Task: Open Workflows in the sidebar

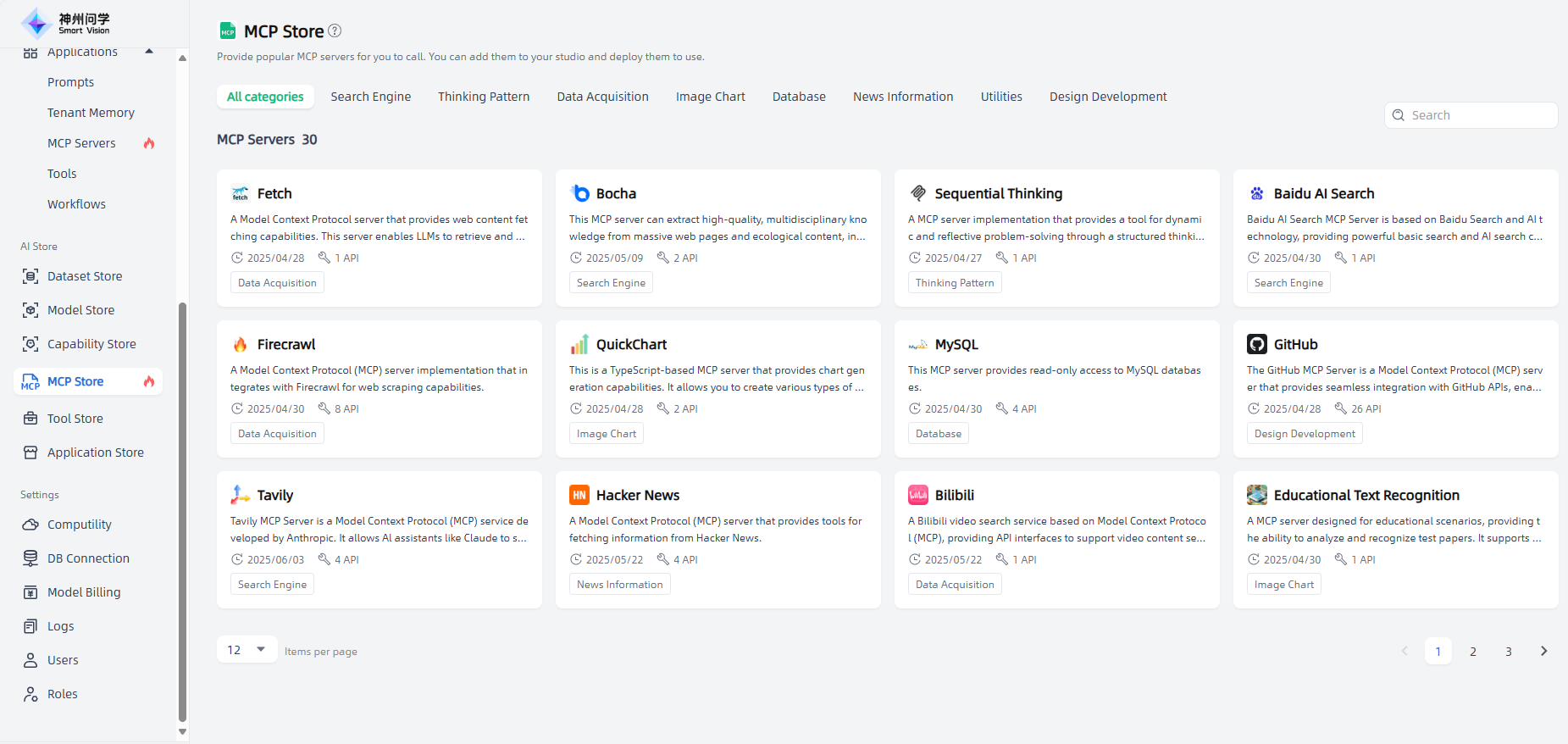Action: 77,204
